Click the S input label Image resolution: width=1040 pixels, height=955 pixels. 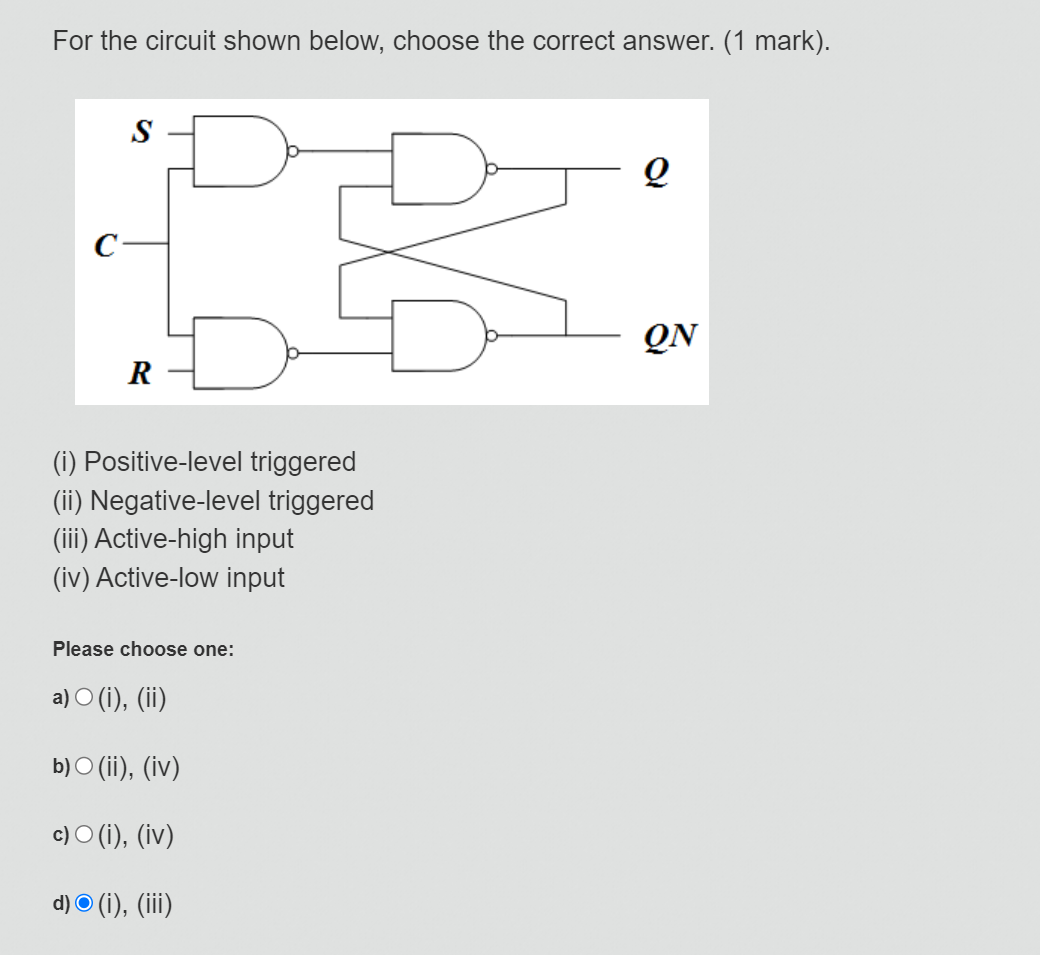click(142, 132)
